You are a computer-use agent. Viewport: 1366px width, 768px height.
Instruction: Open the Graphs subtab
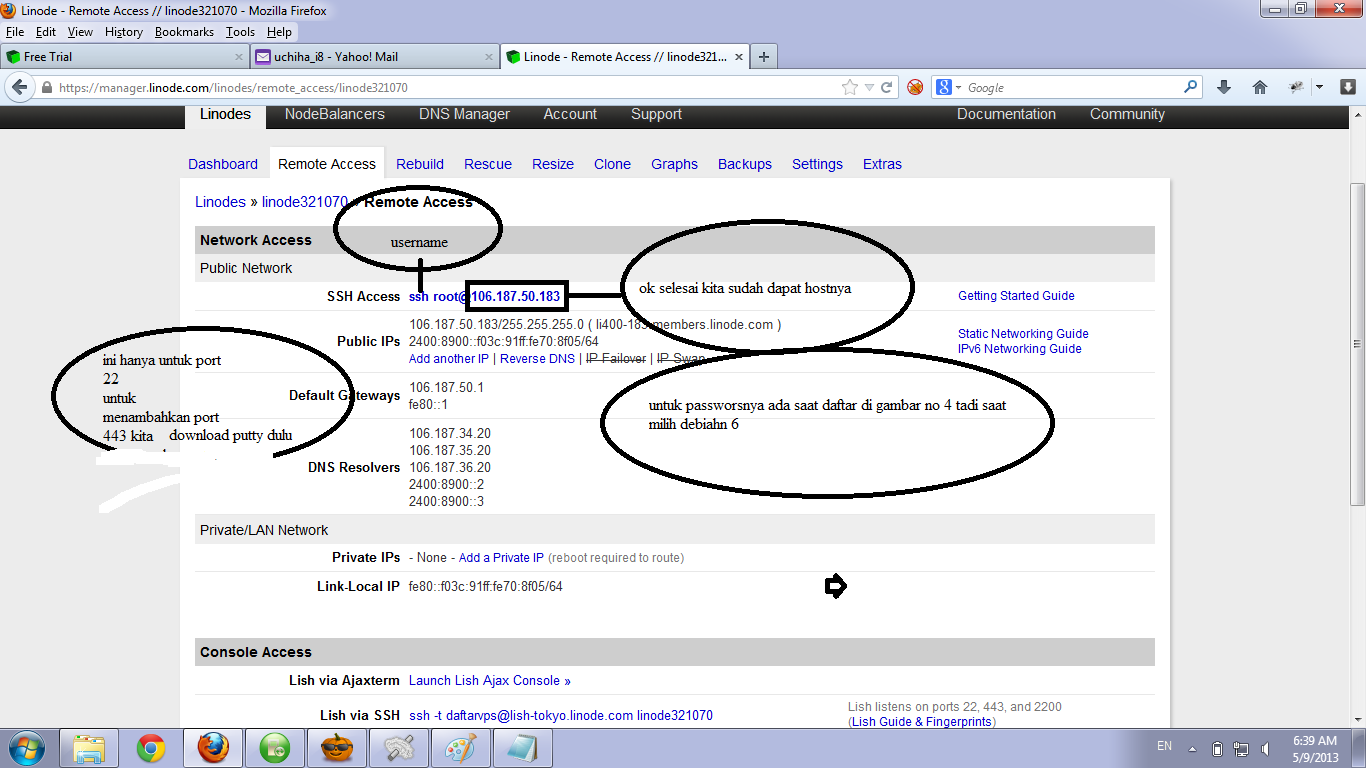[x=674, y=164]
